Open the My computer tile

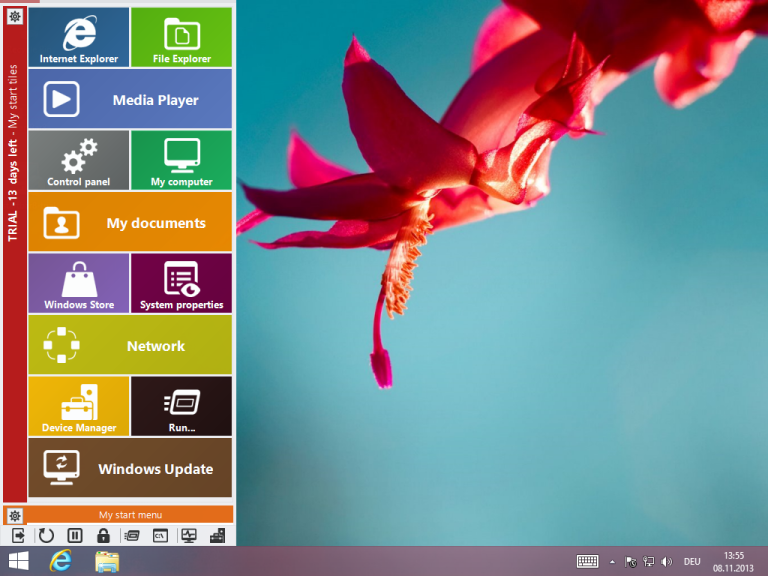pyautogui.click(x=181, y=160)
